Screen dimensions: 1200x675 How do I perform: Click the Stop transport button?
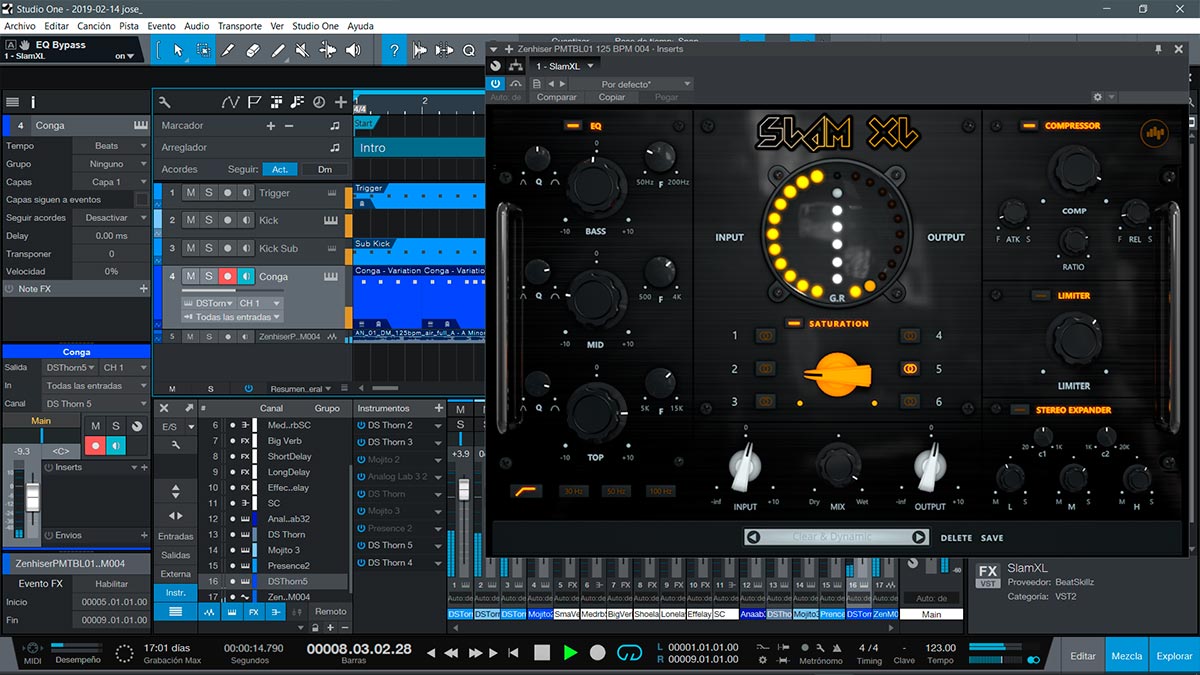click(542, 652)
